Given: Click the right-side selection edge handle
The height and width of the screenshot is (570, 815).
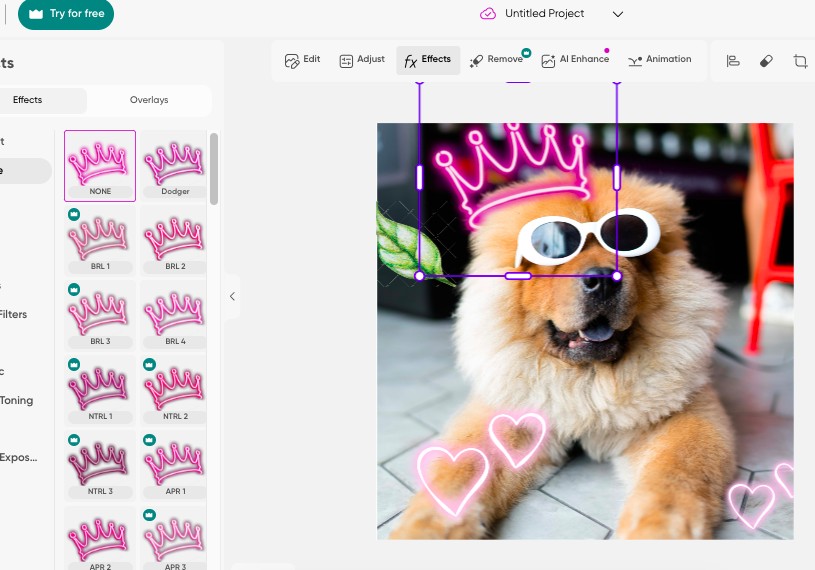Looking at the screenshot, I should pos(616,177).
